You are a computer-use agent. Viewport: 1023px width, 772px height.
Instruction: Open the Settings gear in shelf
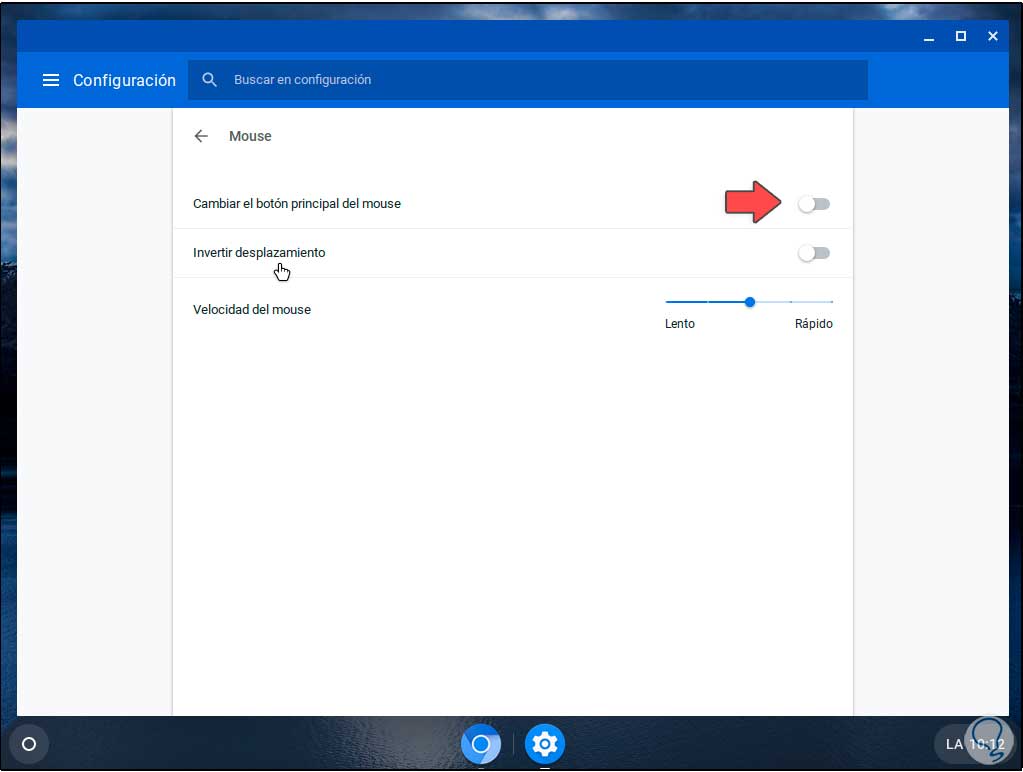545,744
